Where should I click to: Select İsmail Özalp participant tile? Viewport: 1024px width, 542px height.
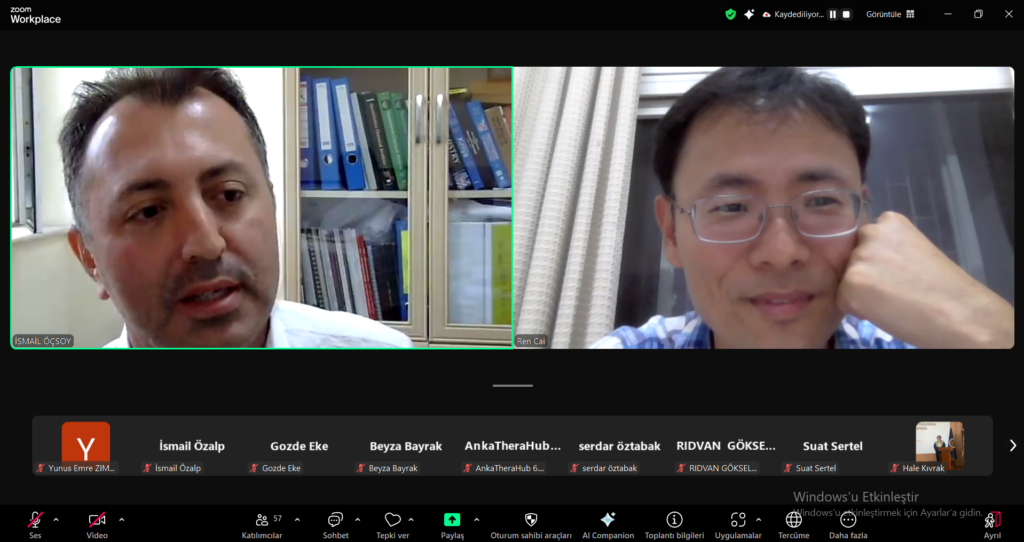coord(192,447)
